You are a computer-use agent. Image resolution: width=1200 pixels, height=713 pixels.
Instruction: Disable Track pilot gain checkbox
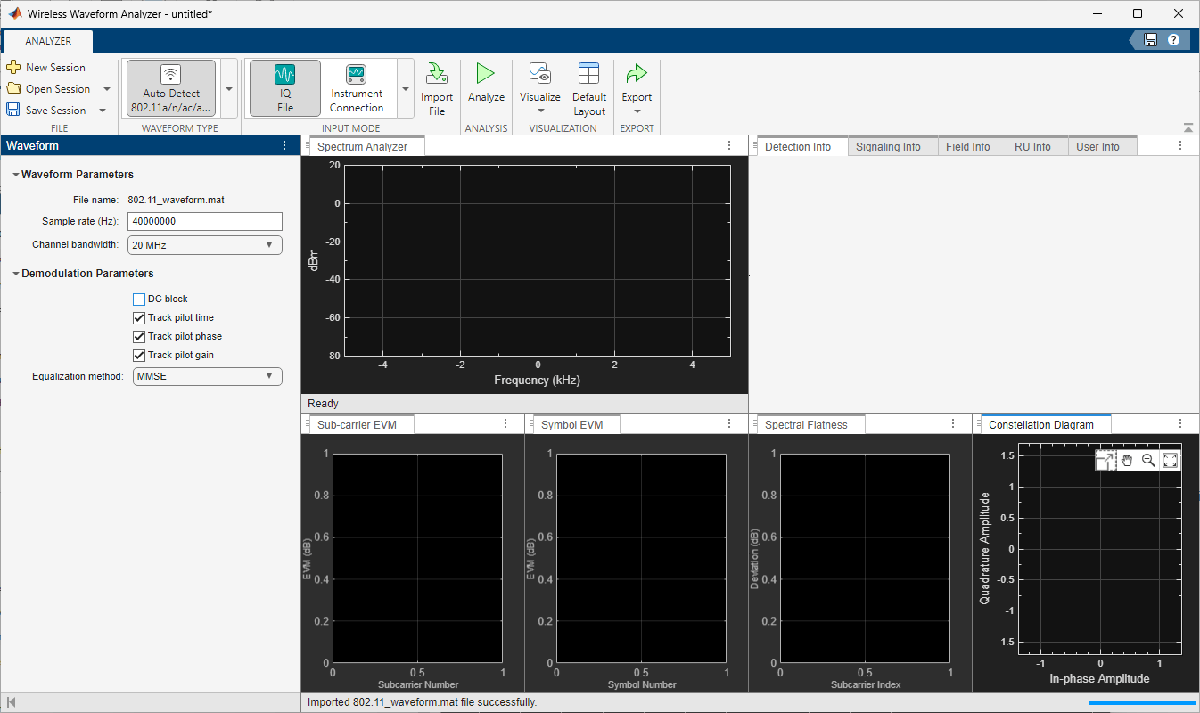pyautogui.click(x=140, y=355)
